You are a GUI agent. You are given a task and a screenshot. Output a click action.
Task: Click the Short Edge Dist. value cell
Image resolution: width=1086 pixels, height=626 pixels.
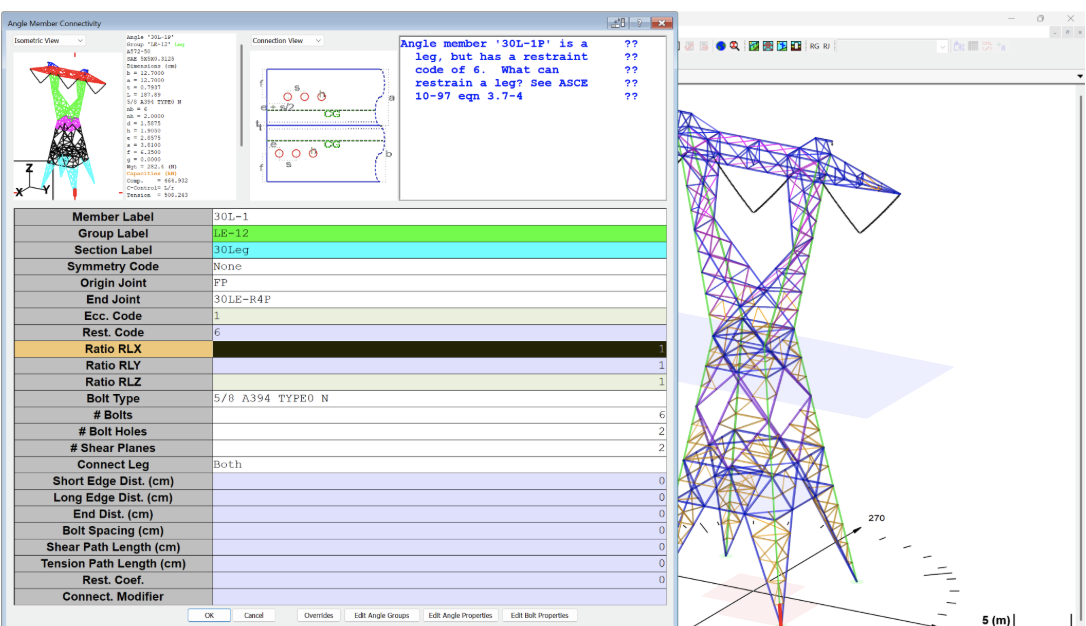pos(439,481)
